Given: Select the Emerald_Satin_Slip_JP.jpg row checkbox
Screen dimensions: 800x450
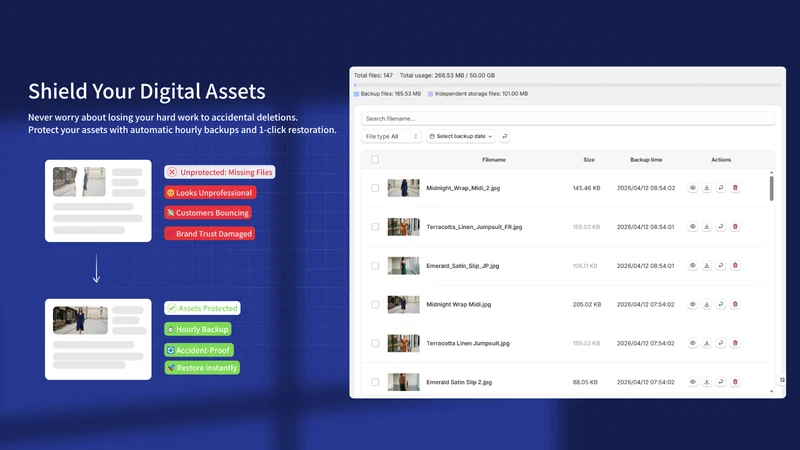Looking at the screenshot, I should 375,265.
